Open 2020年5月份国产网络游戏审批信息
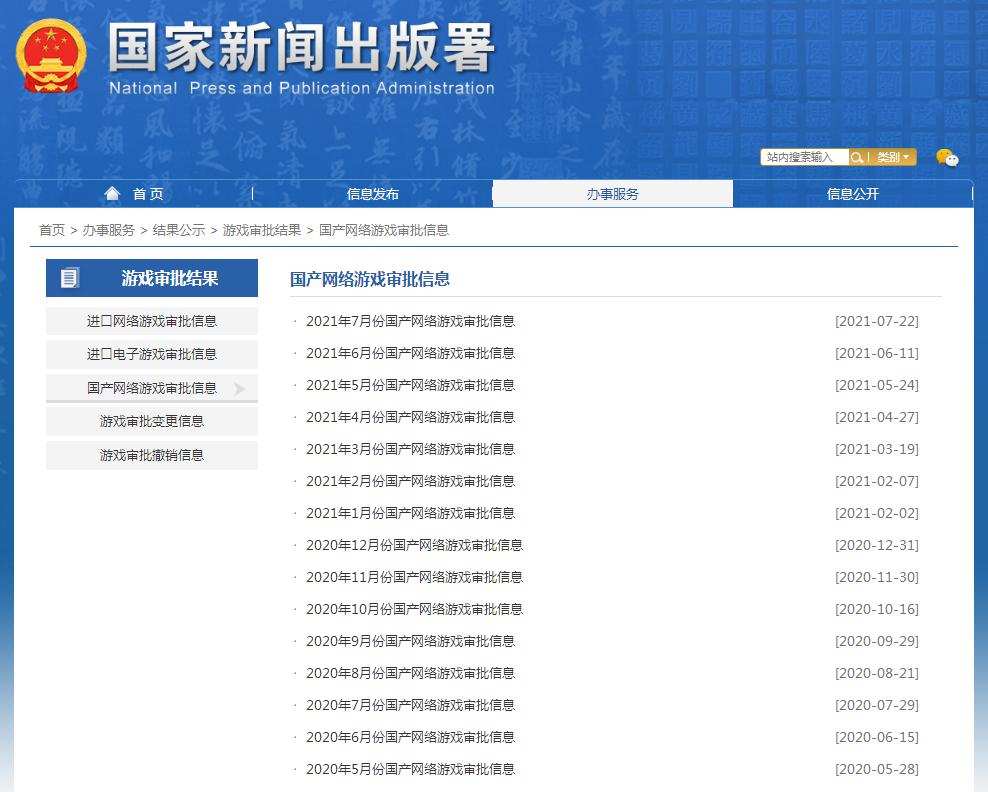 [x=410, y=769]
